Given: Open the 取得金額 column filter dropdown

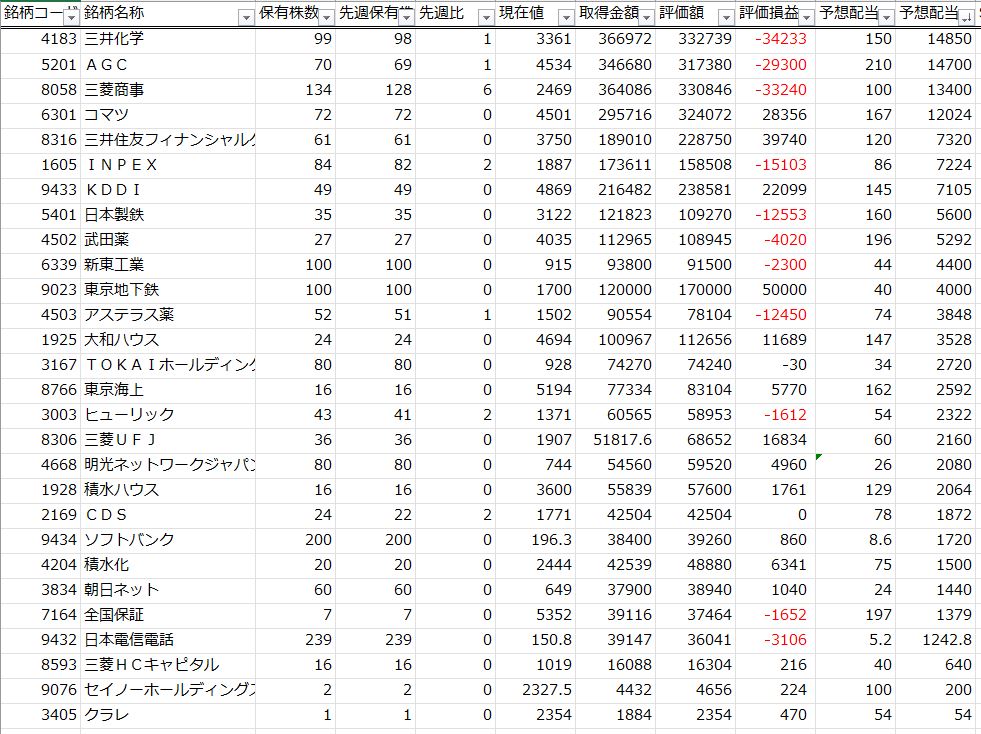Looking at the screenshot, I should pyautogui.click(x=646, y=17).
